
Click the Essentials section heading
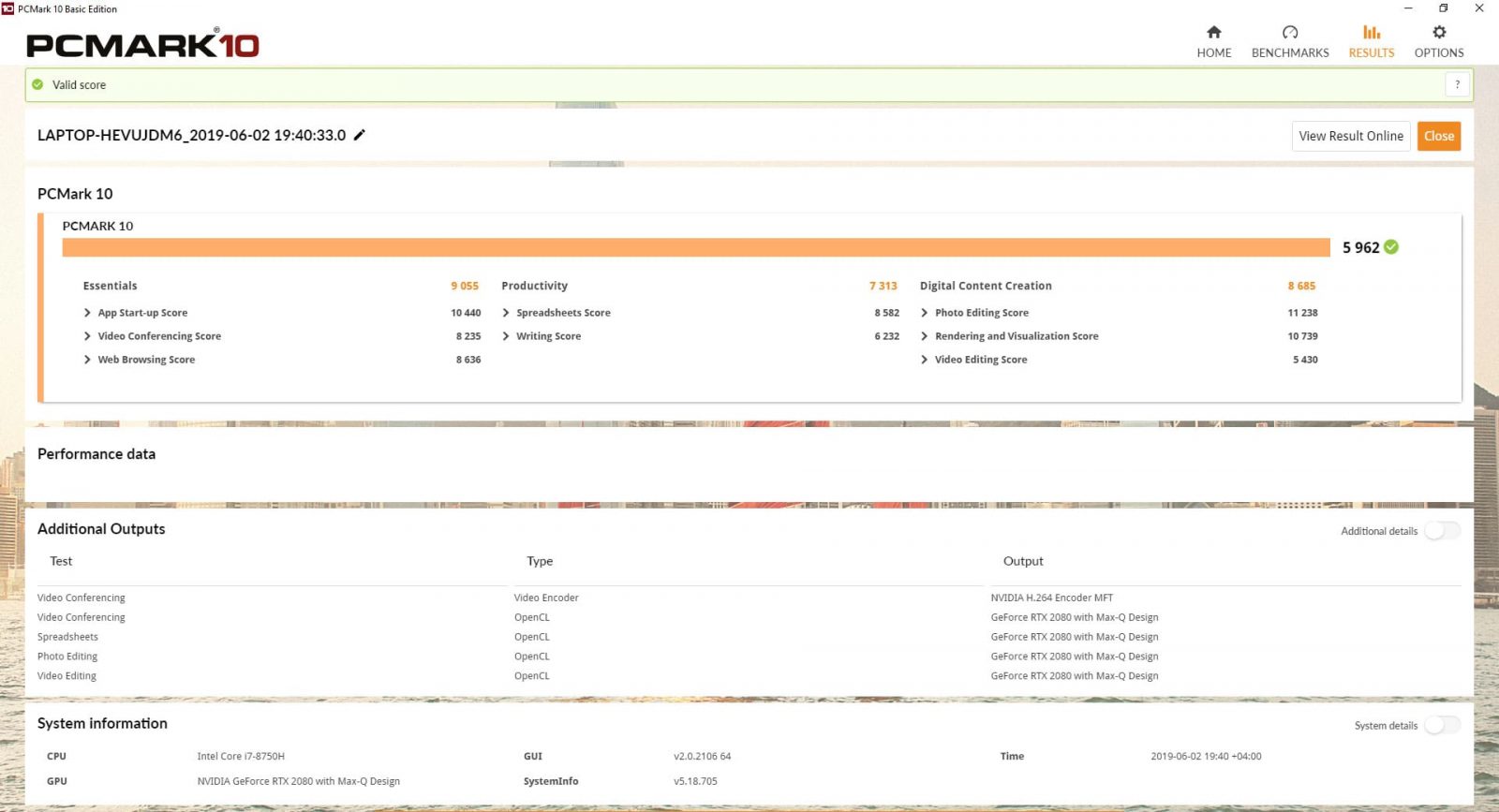pos(110,286)
